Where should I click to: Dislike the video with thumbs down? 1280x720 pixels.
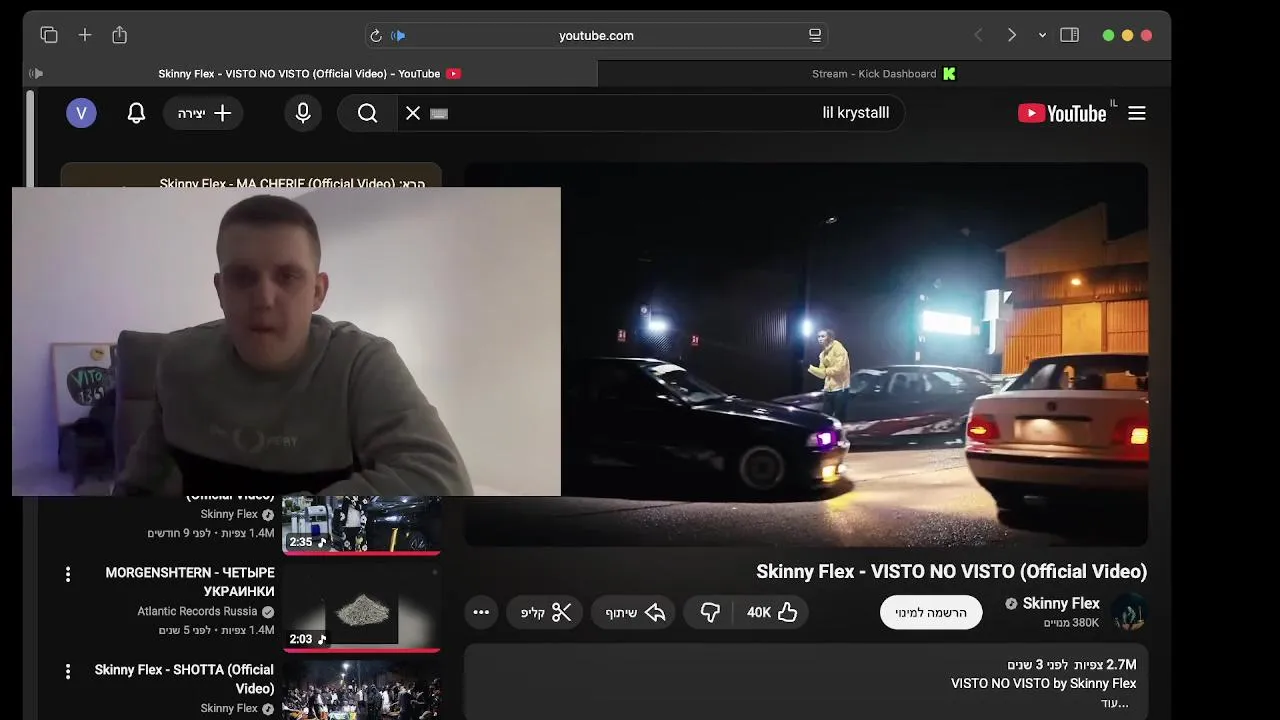pyautogui.click(x=710, y=612)
